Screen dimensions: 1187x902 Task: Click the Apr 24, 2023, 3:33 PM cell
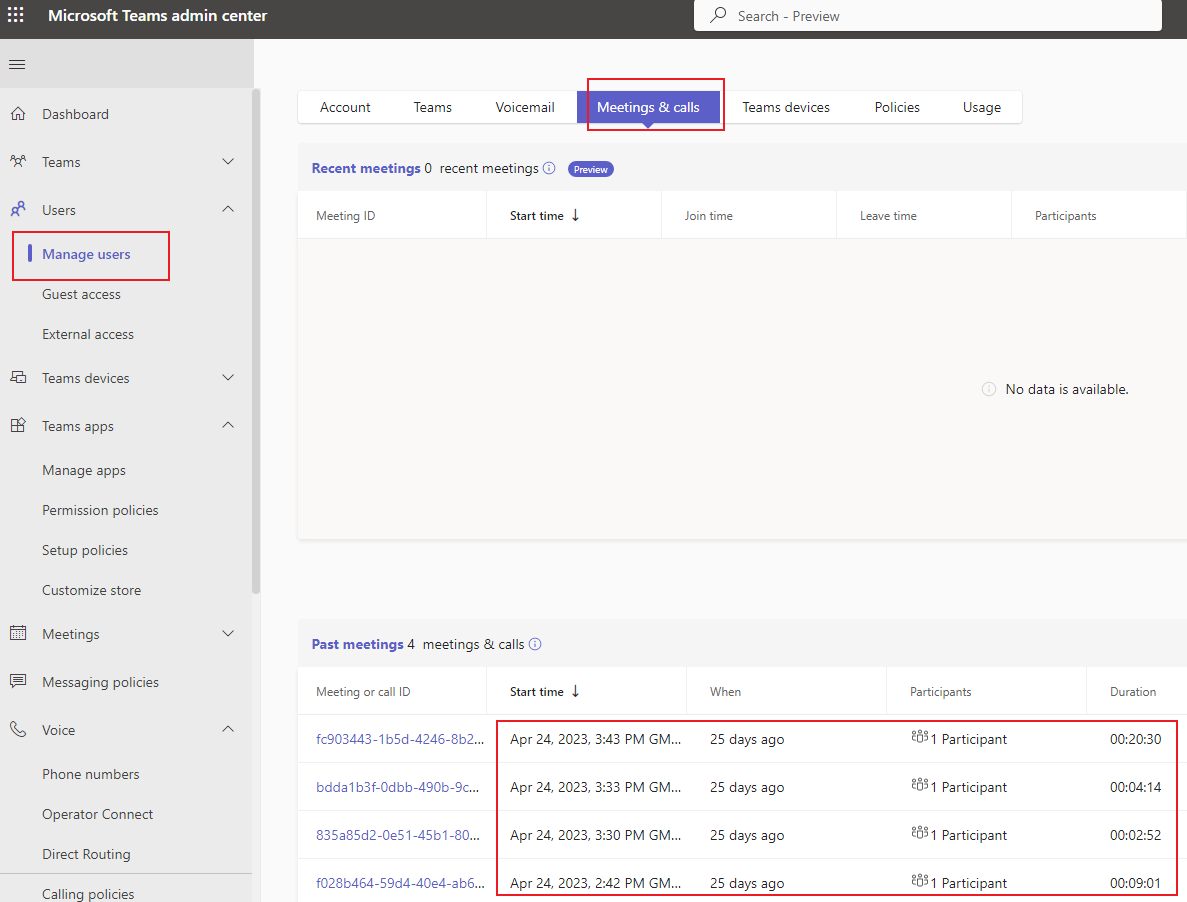point(595,787)
